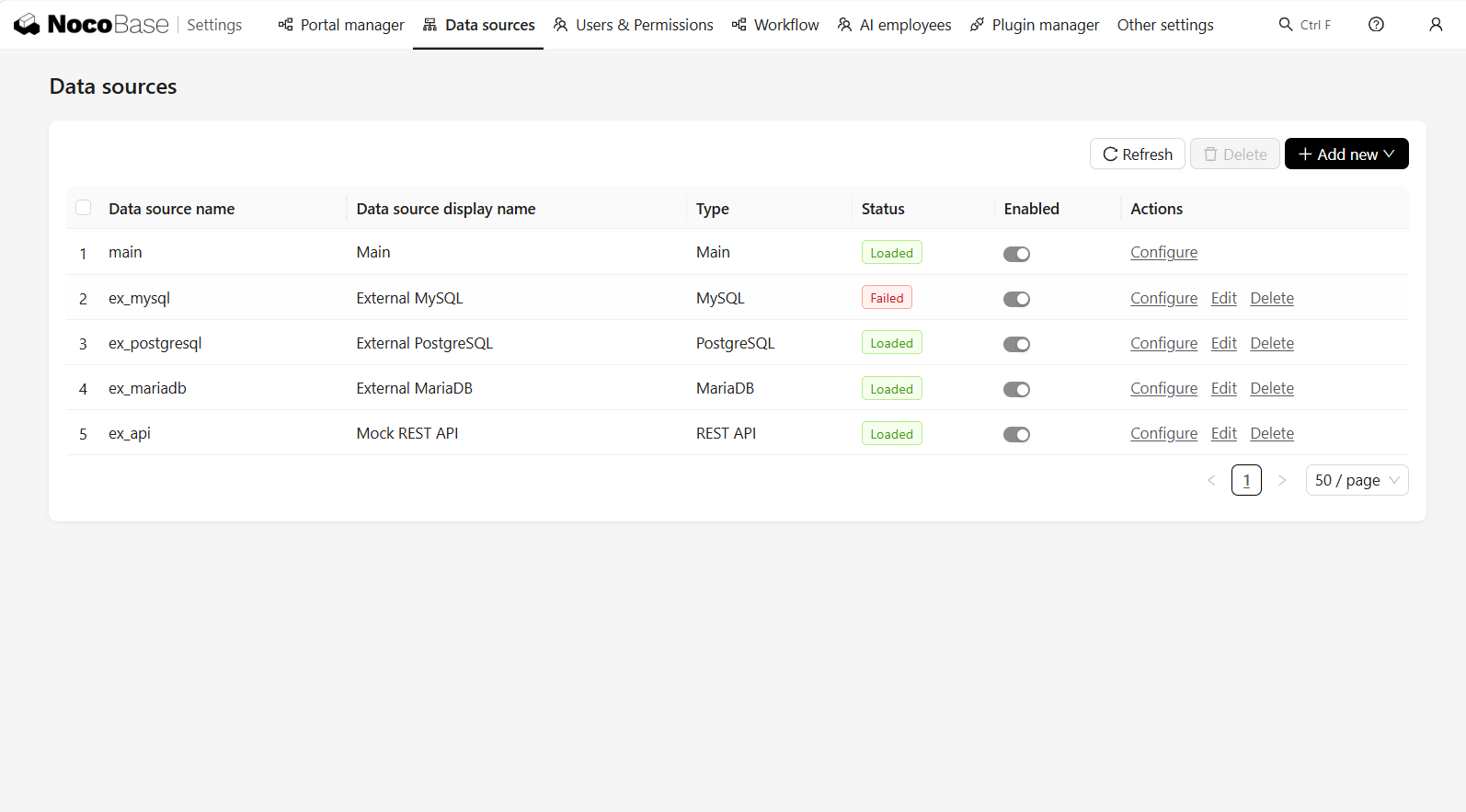Expand the Add new dropdown button
This screenshot has width=1466, height=812.
(1346, 154)
